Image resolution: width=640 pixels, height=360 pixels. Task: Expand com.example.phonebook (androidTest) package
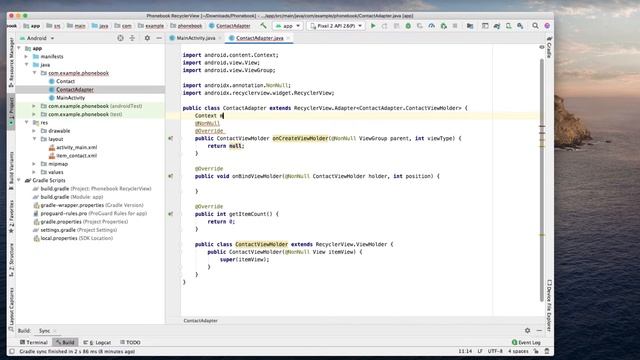(x=35, y=106)
